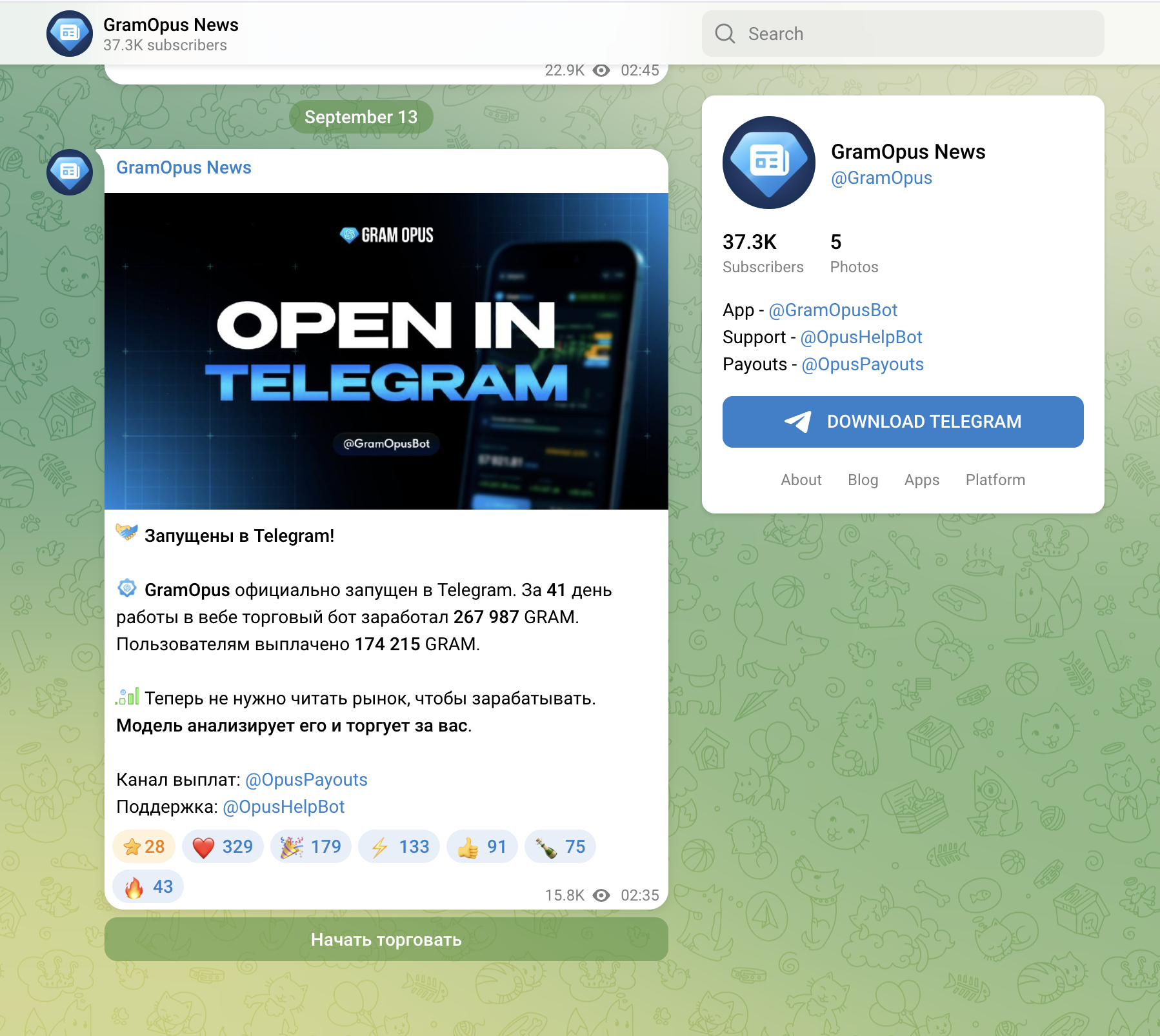Open the @GramOpus handle link

pos(881,178)
